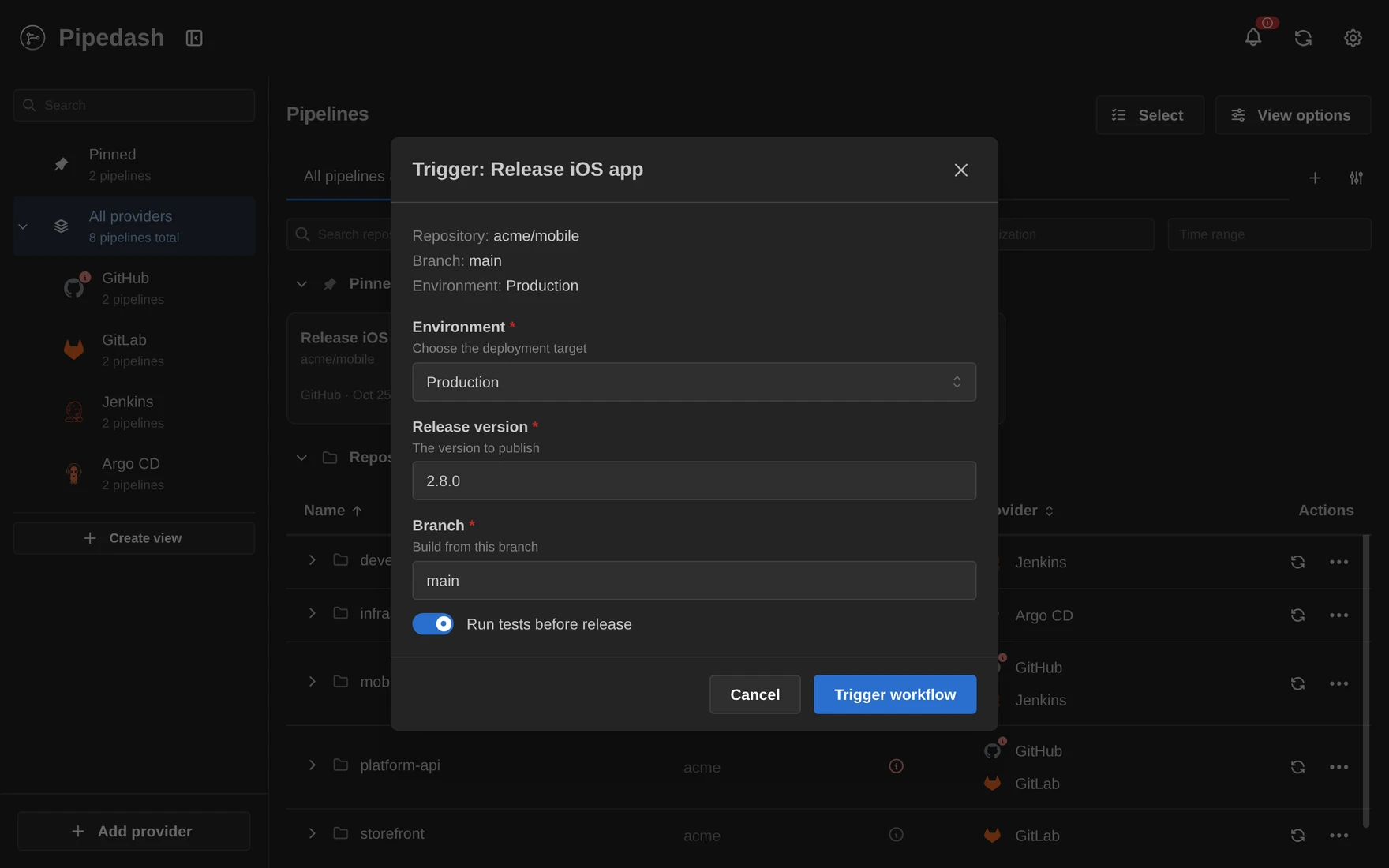Viewport: 1389px width, 868px height.
Task: Click the Select button
Action: pyautogui.click(x=1149, y=115)
